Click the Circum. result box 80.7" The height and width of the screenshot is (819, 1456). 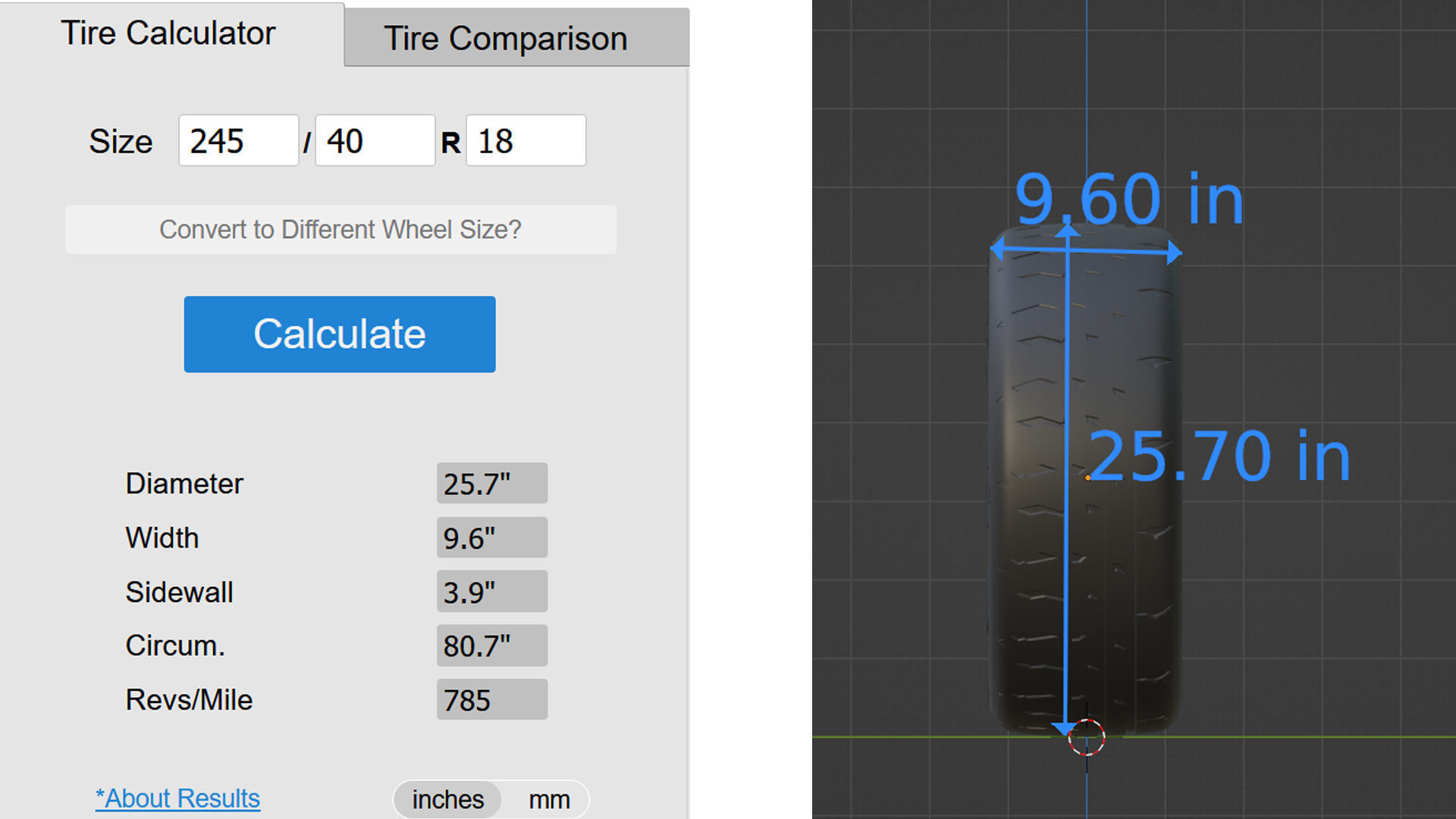(491, 645)
